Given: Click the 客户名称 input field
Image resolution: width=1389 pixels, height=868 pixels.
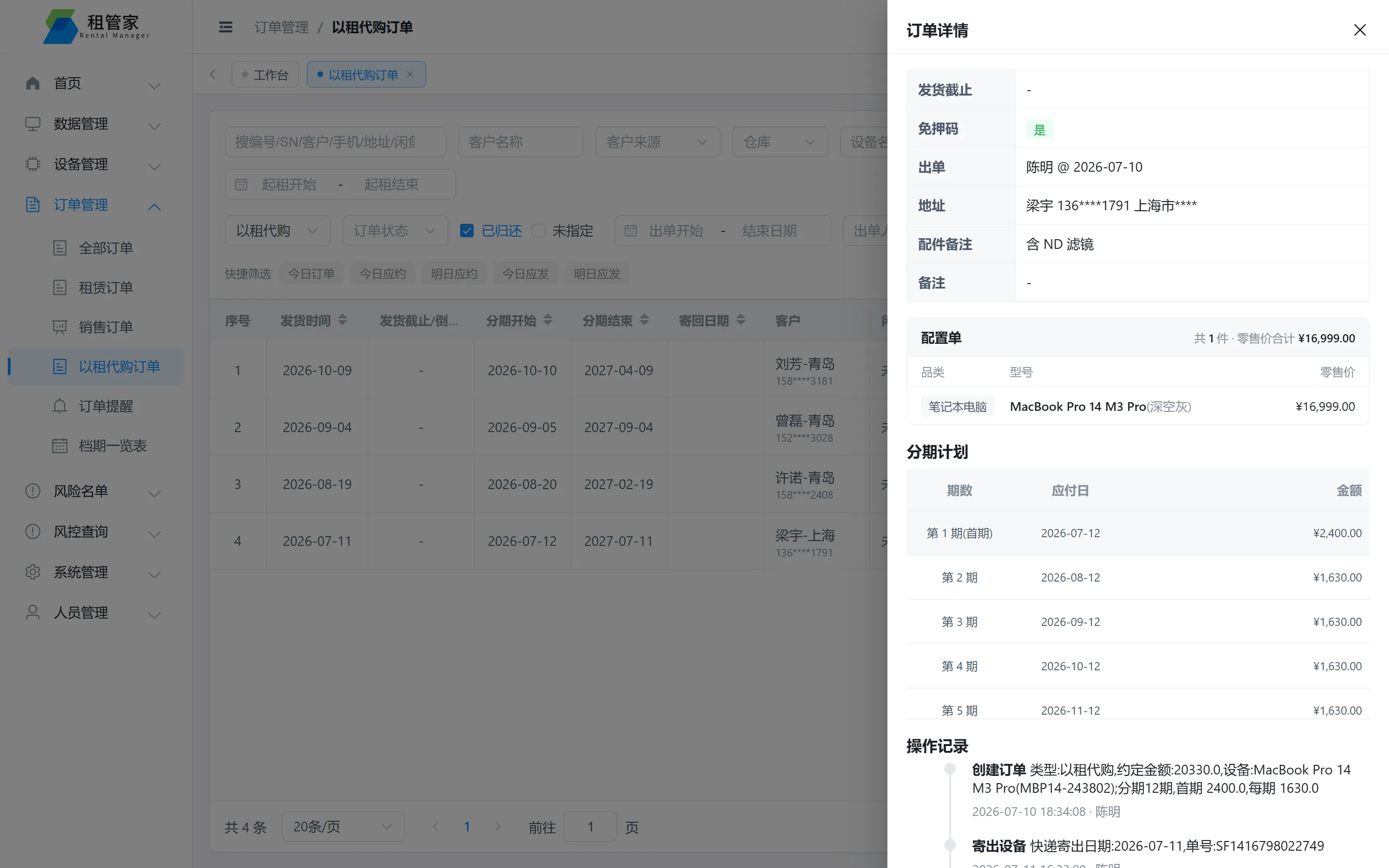Looking at the screenshot, I should (520, 142).
